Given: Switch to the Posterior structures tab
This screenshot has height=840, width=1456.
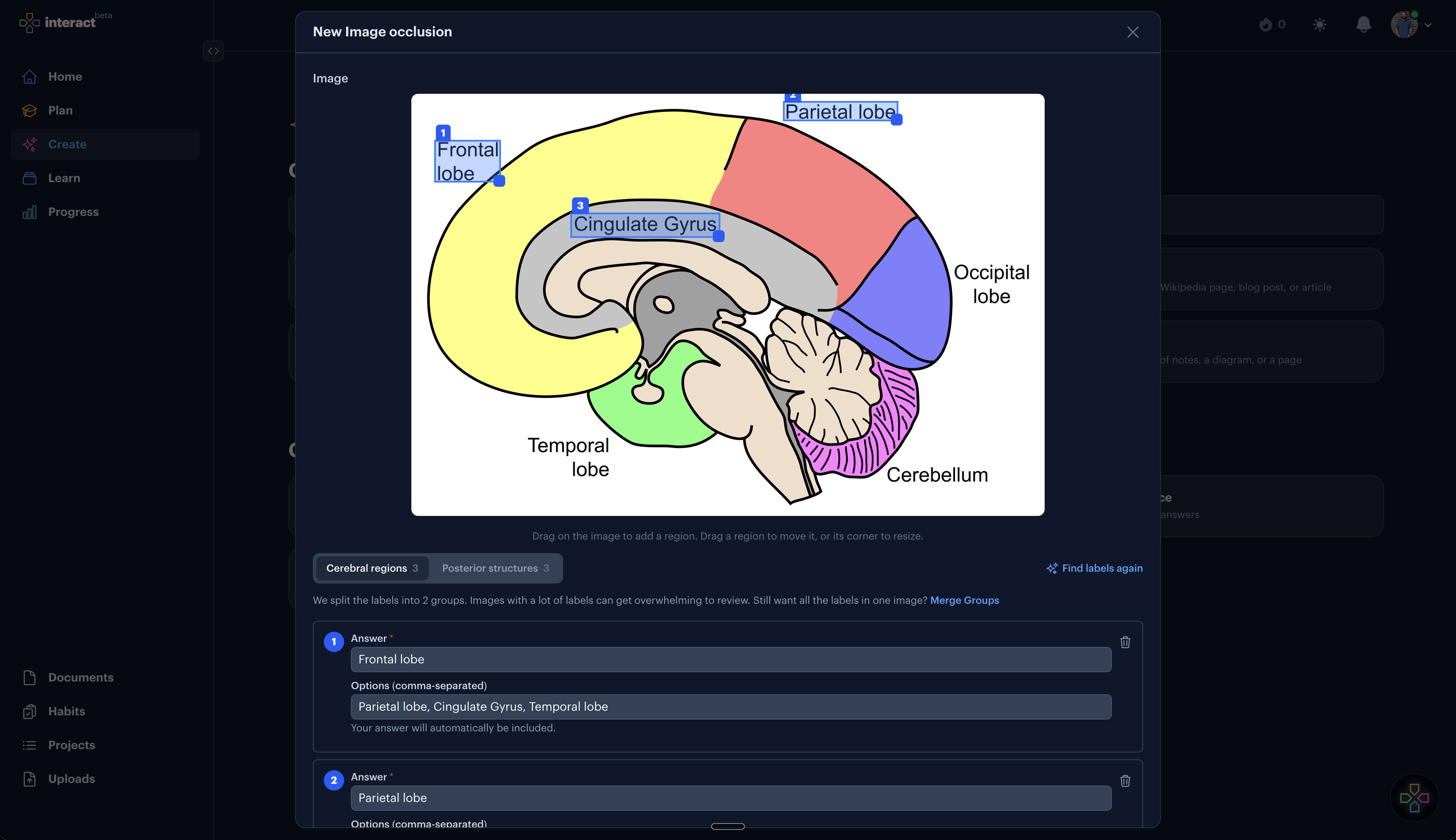Looking at the screenshot, I should [x=495, y=568].
